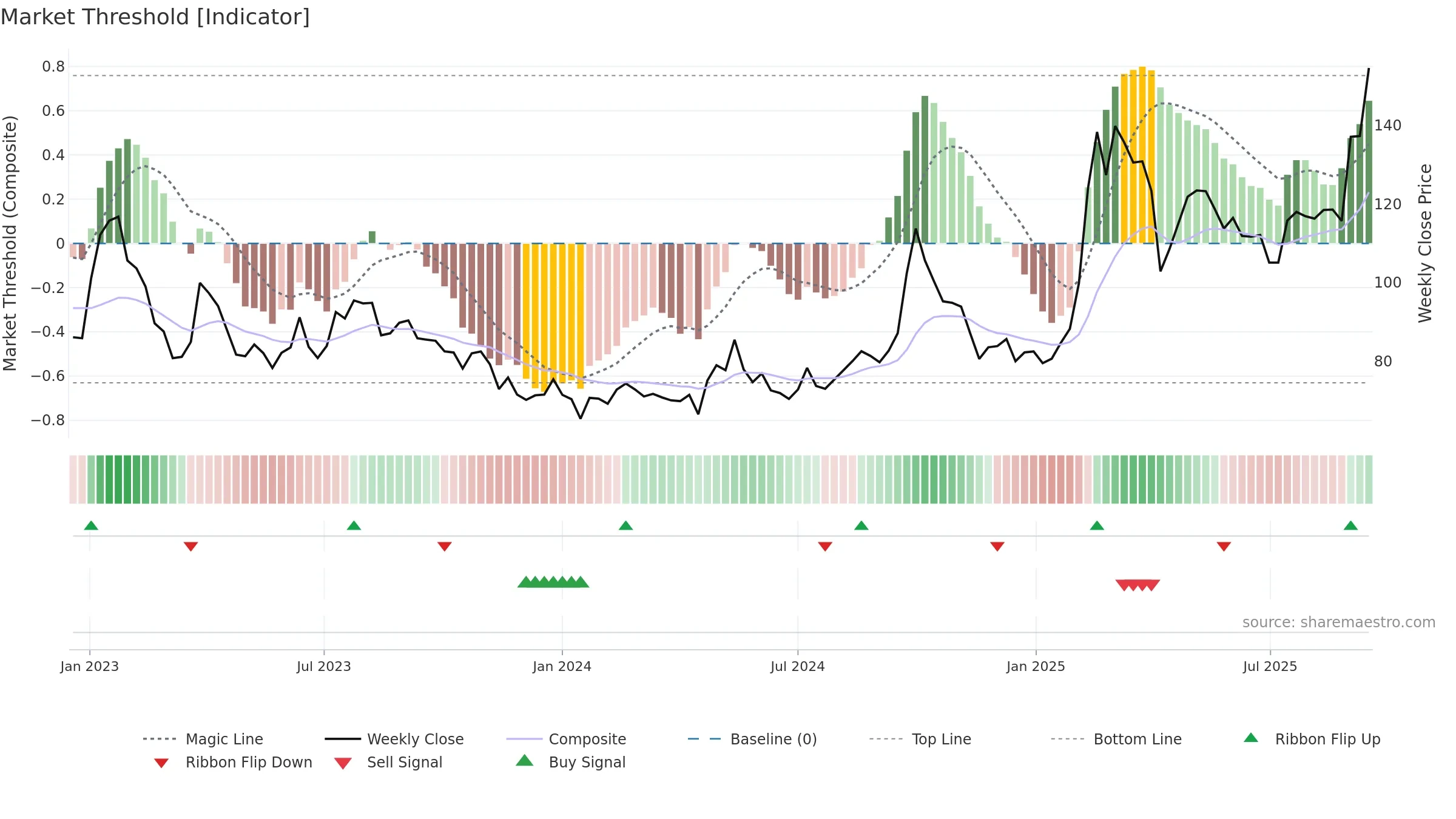The height and width of the screenshot is (819, 1456).
Task: Toggle the Ribbon Flip Up legend entry
Action: 1312,739
